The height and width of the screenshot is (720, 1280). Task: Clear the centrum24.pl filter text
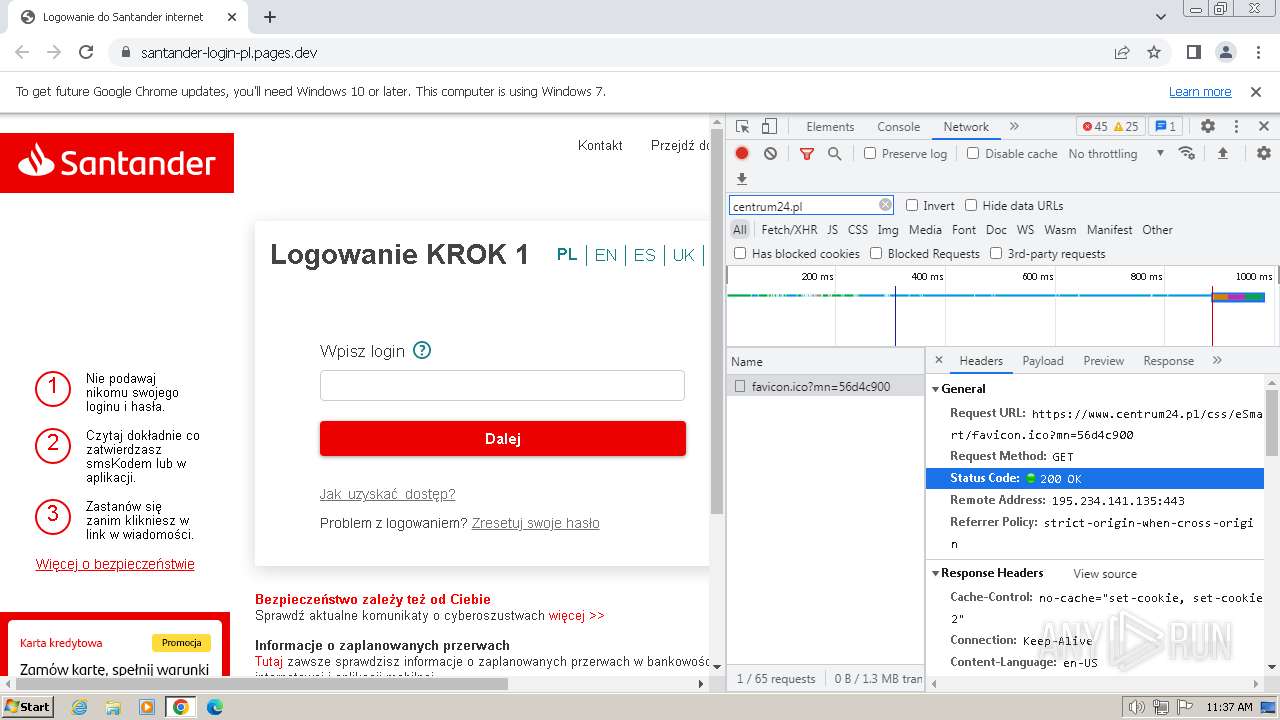coord(885,205)
